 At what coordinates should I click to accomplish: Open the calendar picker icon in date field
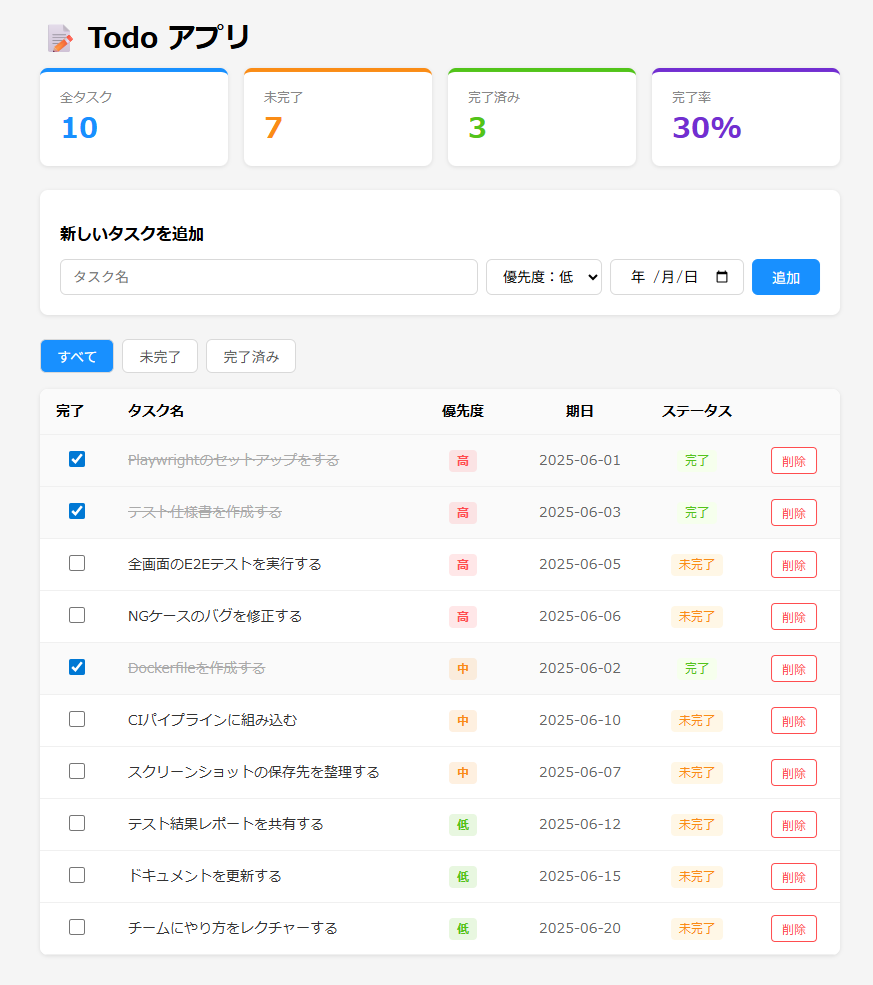coord(722,277)
